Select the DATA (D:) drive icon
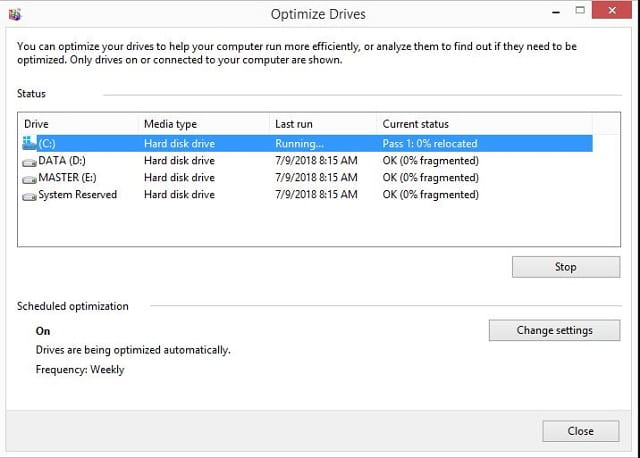This screenshot has height=458, width=640. pyautogui.click(x=29, y=162)
